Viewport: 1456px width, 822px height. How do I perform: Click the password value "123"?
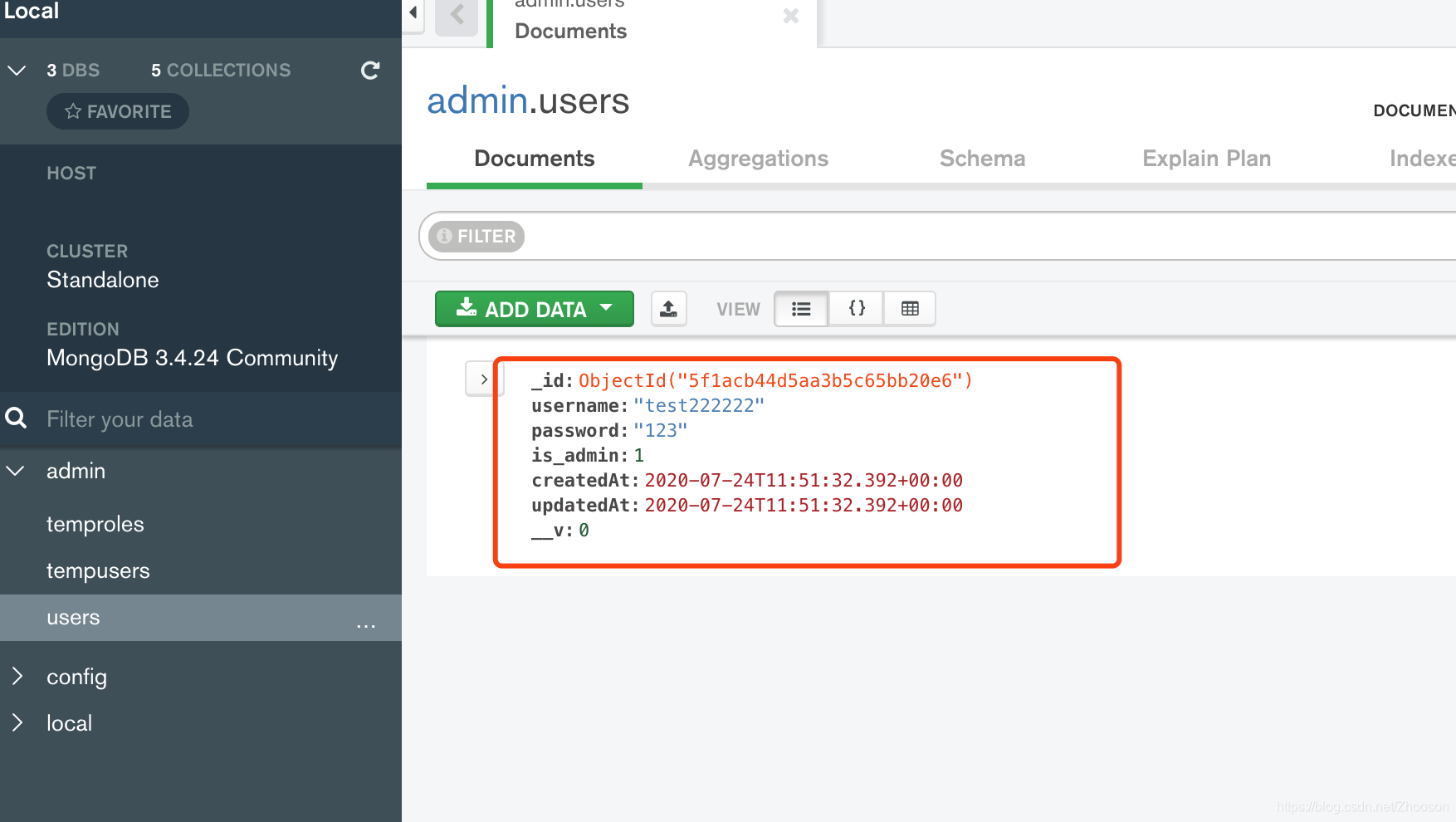coord(661,430)
